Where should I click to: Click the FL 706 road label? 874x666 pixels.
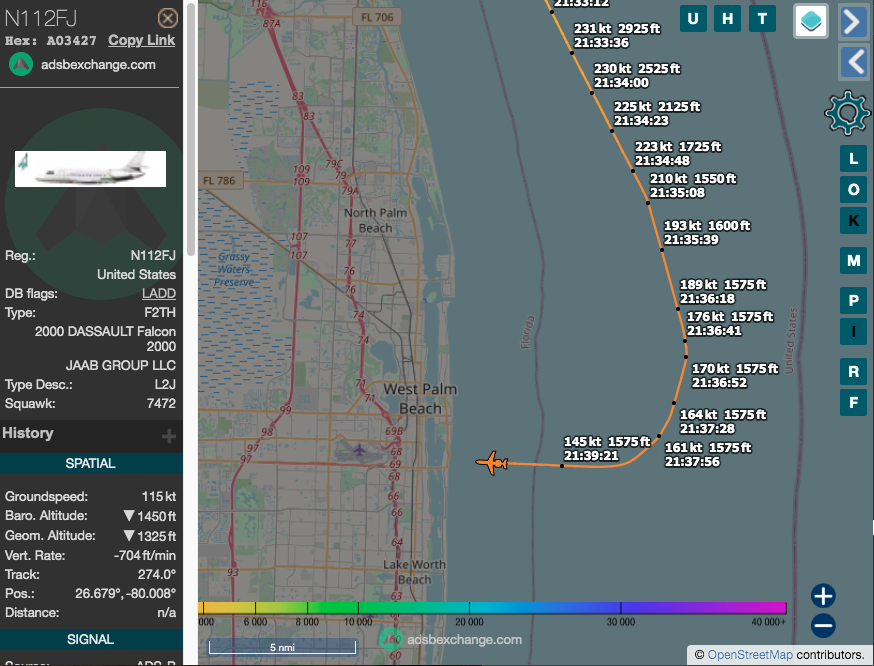click(x=377, y=17)
